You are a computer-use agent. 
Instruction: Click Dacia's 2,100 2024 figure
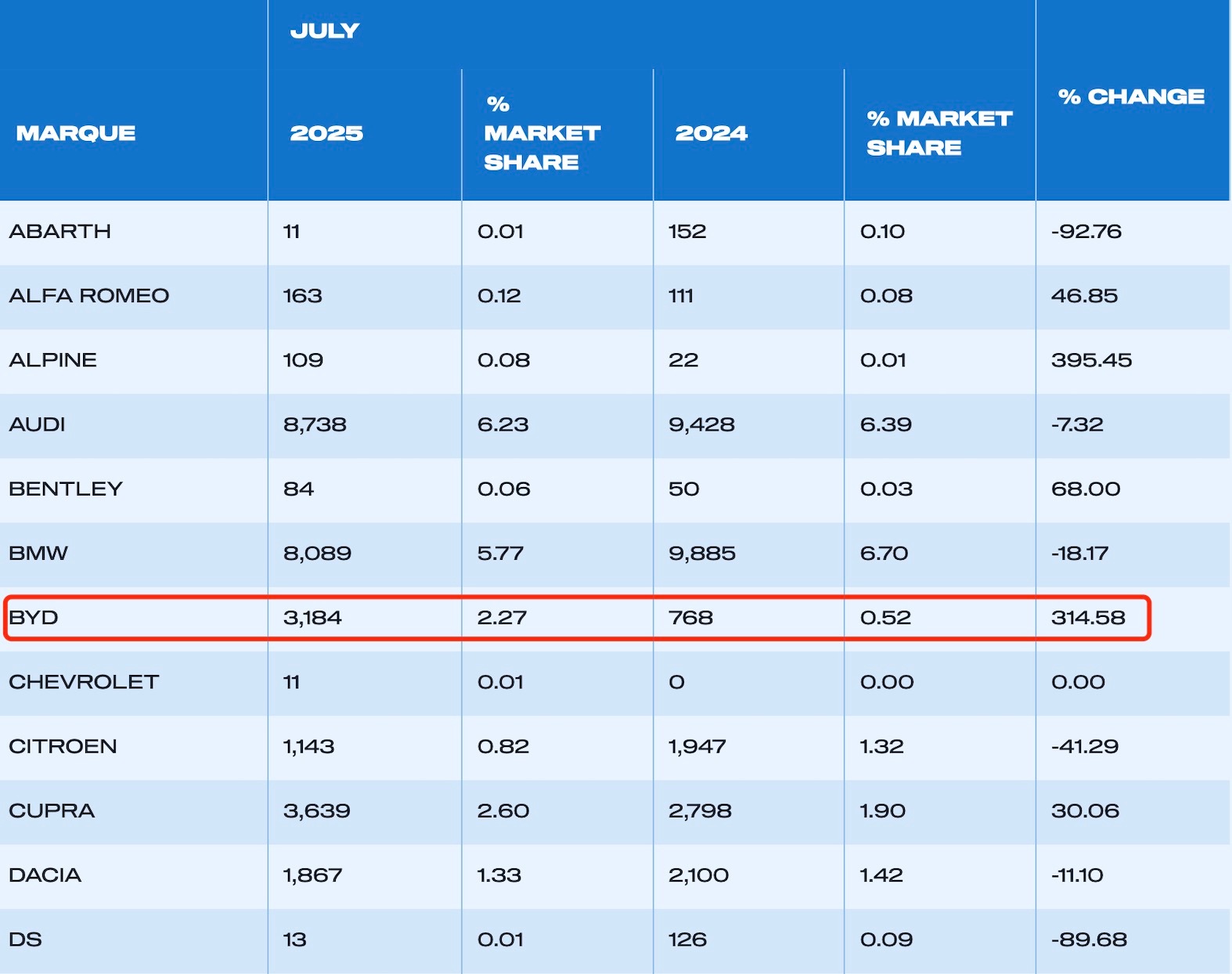(698, 875)
